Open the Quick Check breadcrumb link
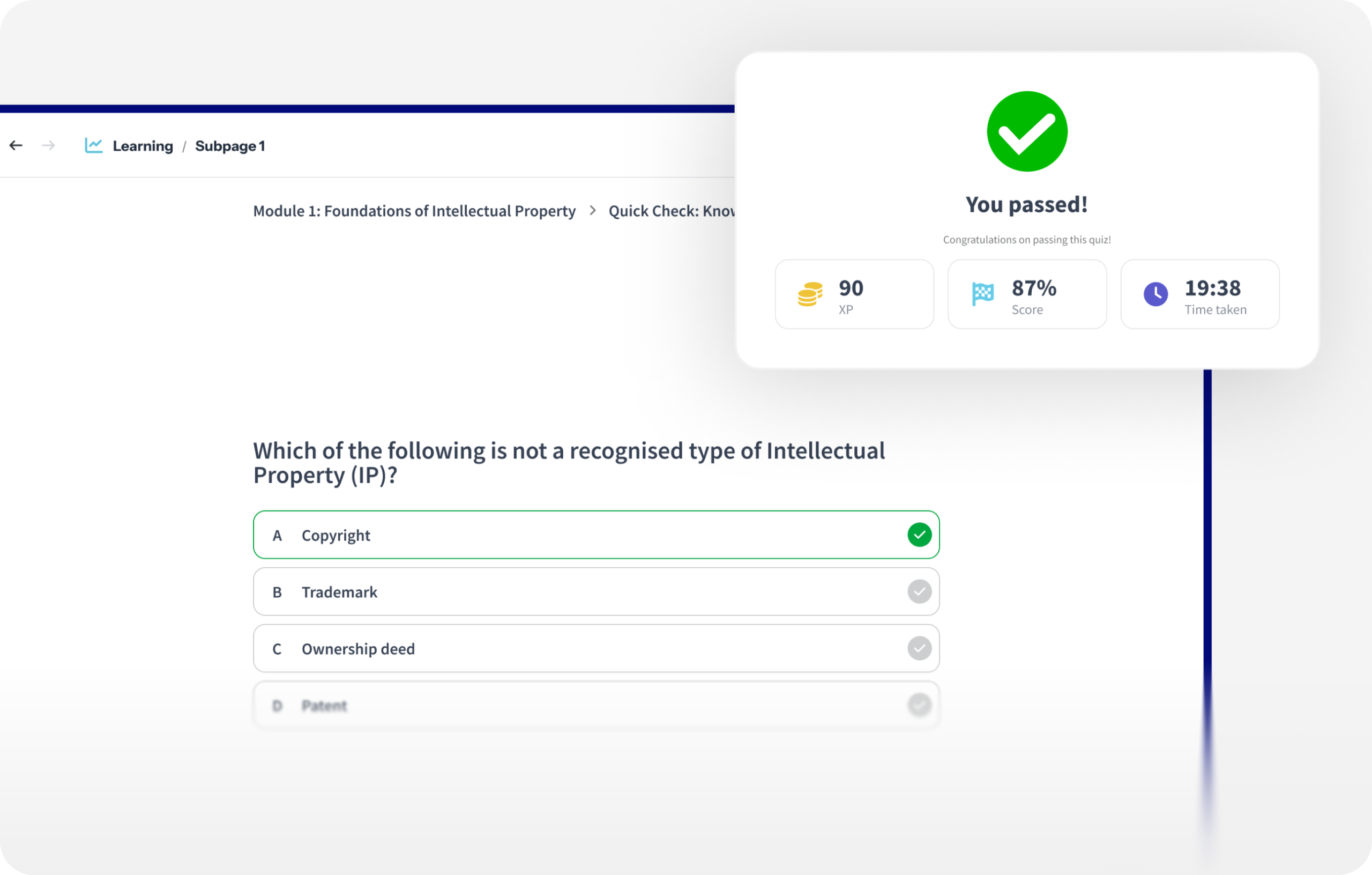 click(x=671, y=211)
